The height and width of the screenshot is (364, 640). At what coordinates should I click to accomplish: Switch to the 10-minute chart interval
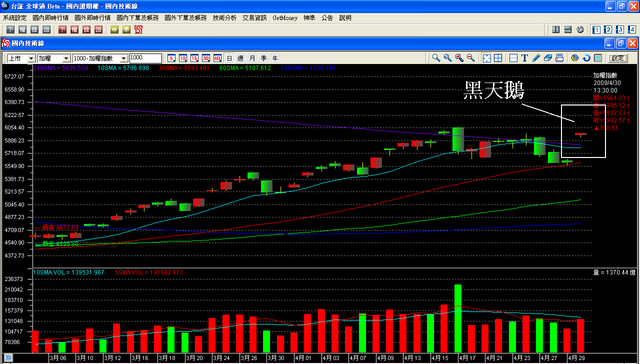pyautogui.click(x=183, y=58)
